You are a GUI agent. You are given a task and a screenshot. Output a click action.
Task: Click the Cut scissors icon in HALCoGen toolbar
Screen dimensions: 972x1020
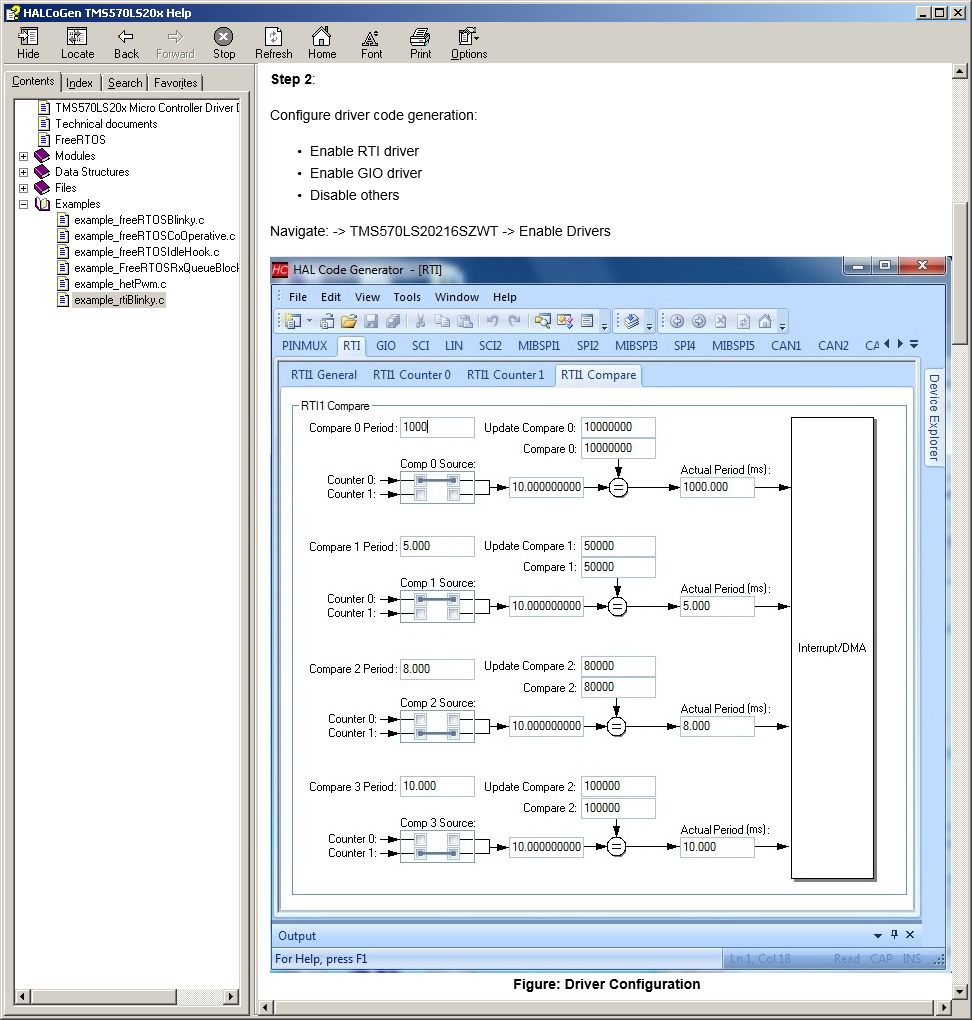(420, 321)
